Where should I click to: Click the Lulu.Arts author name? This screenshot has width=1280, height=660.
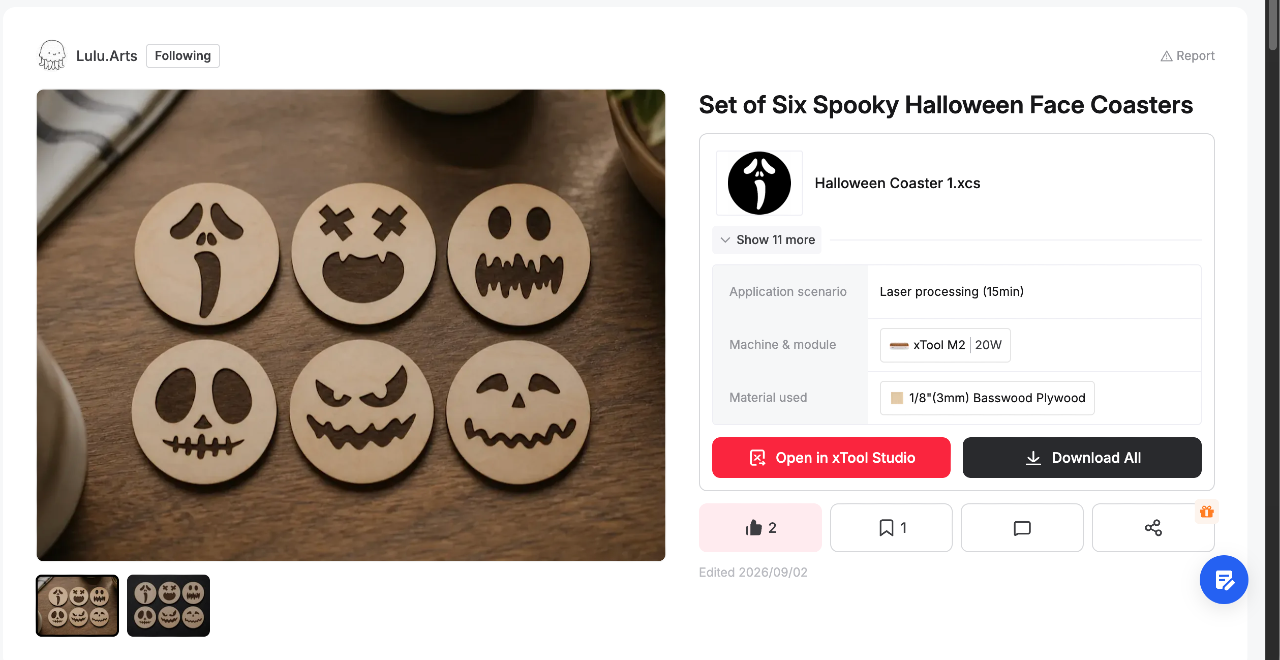click(x=107, y=56)
